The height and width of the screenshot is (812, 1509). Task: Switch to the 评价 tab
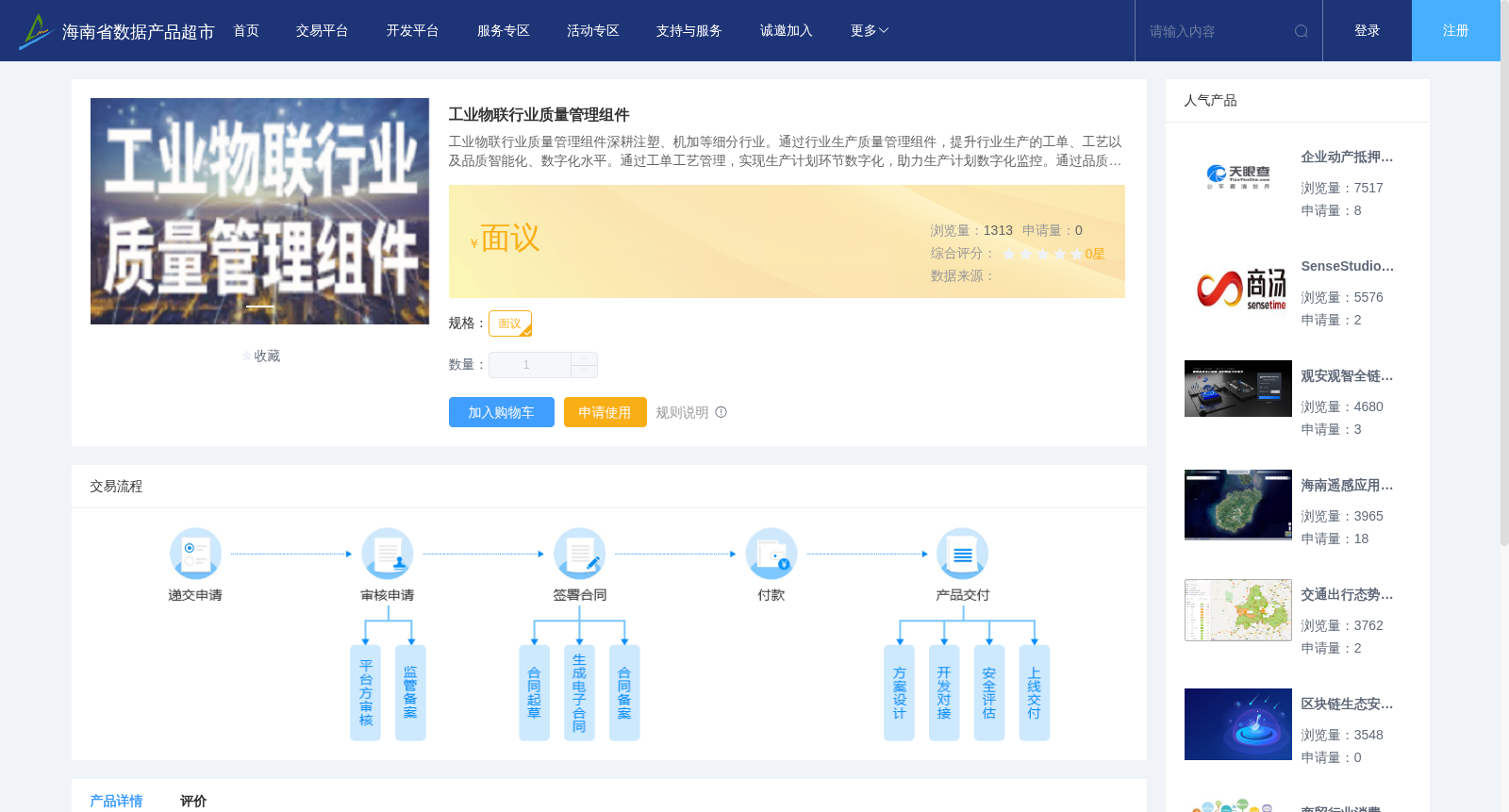pyautogui.click(x=193, y=801)
